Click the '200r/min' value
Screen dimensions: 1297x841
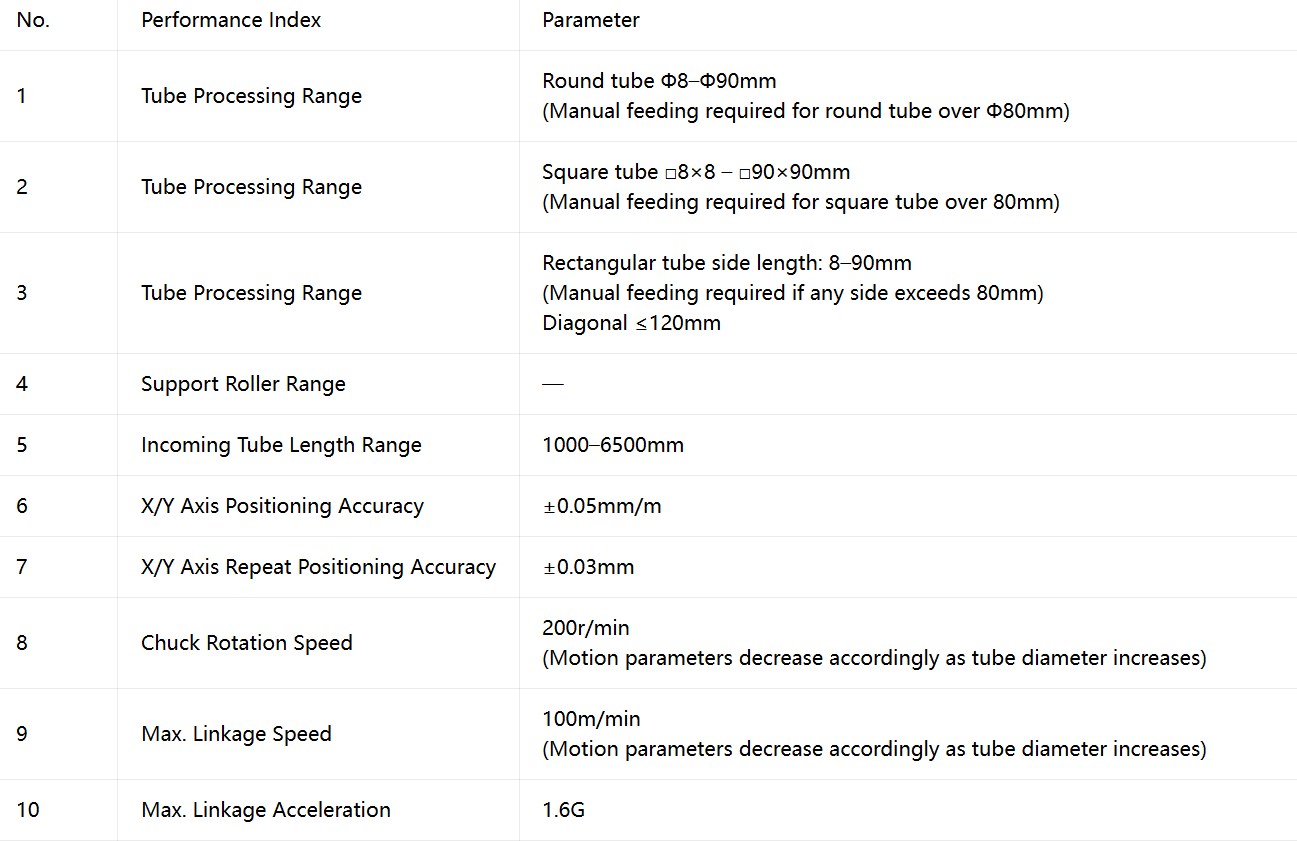pyautogui.click(x=586, y=628)
